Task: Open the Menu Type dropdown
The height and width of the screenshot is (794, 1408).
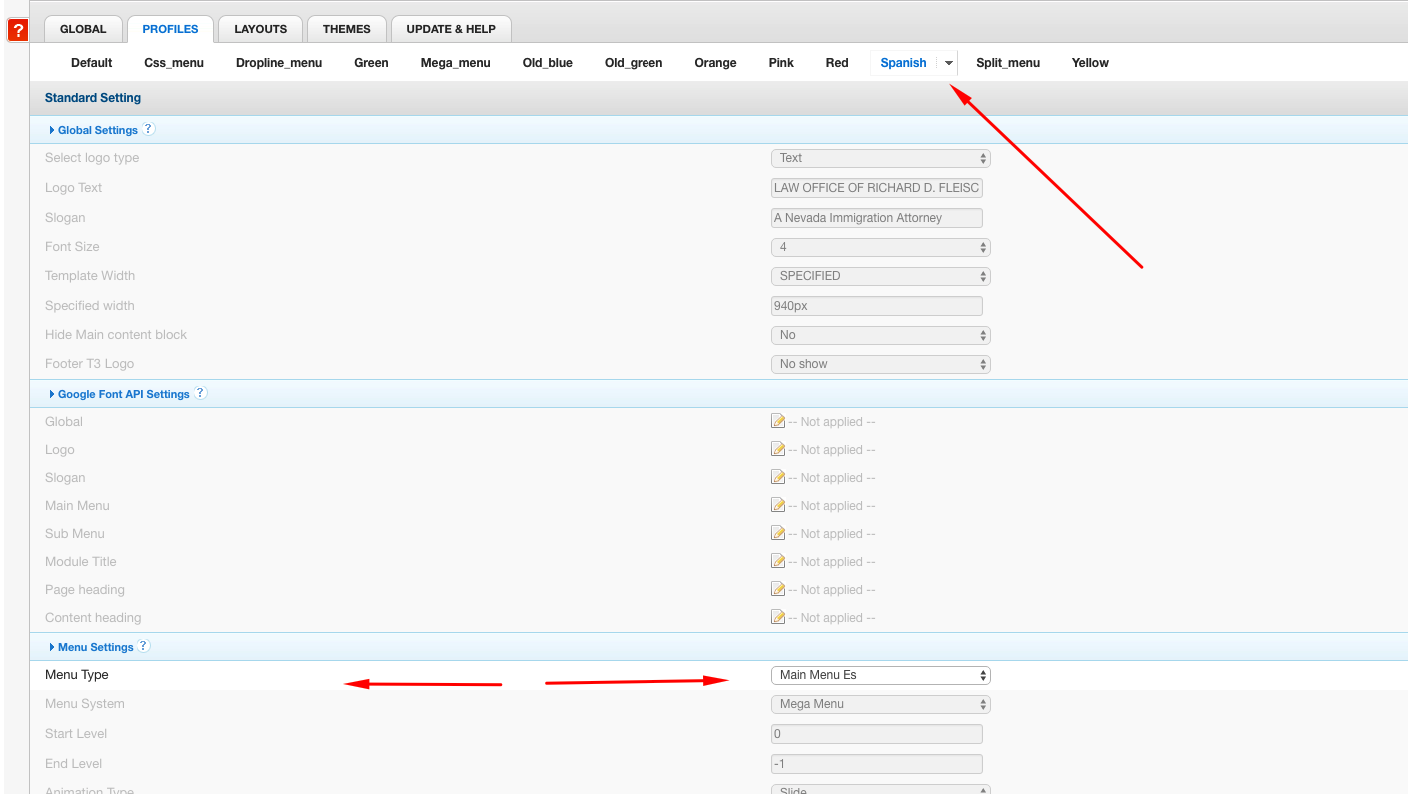Action: pos(880,675)
